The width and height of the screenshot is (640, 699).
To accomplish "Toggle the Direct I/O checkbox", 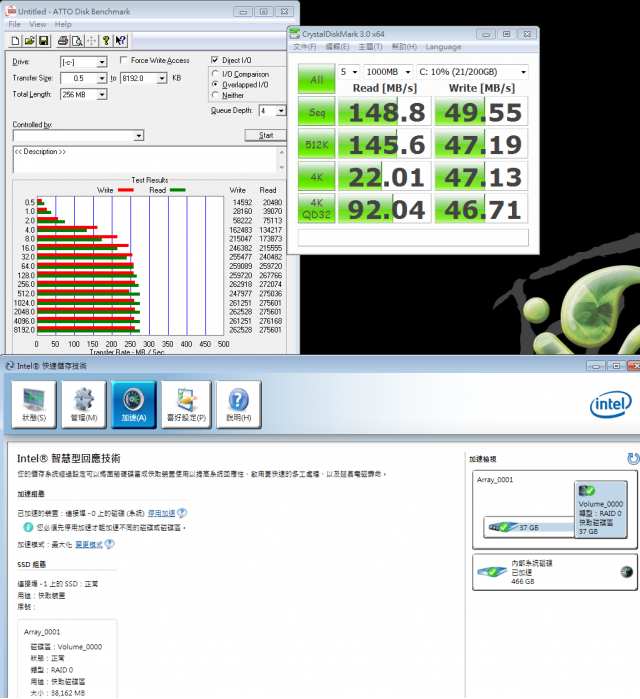I will tap(215, 60).
